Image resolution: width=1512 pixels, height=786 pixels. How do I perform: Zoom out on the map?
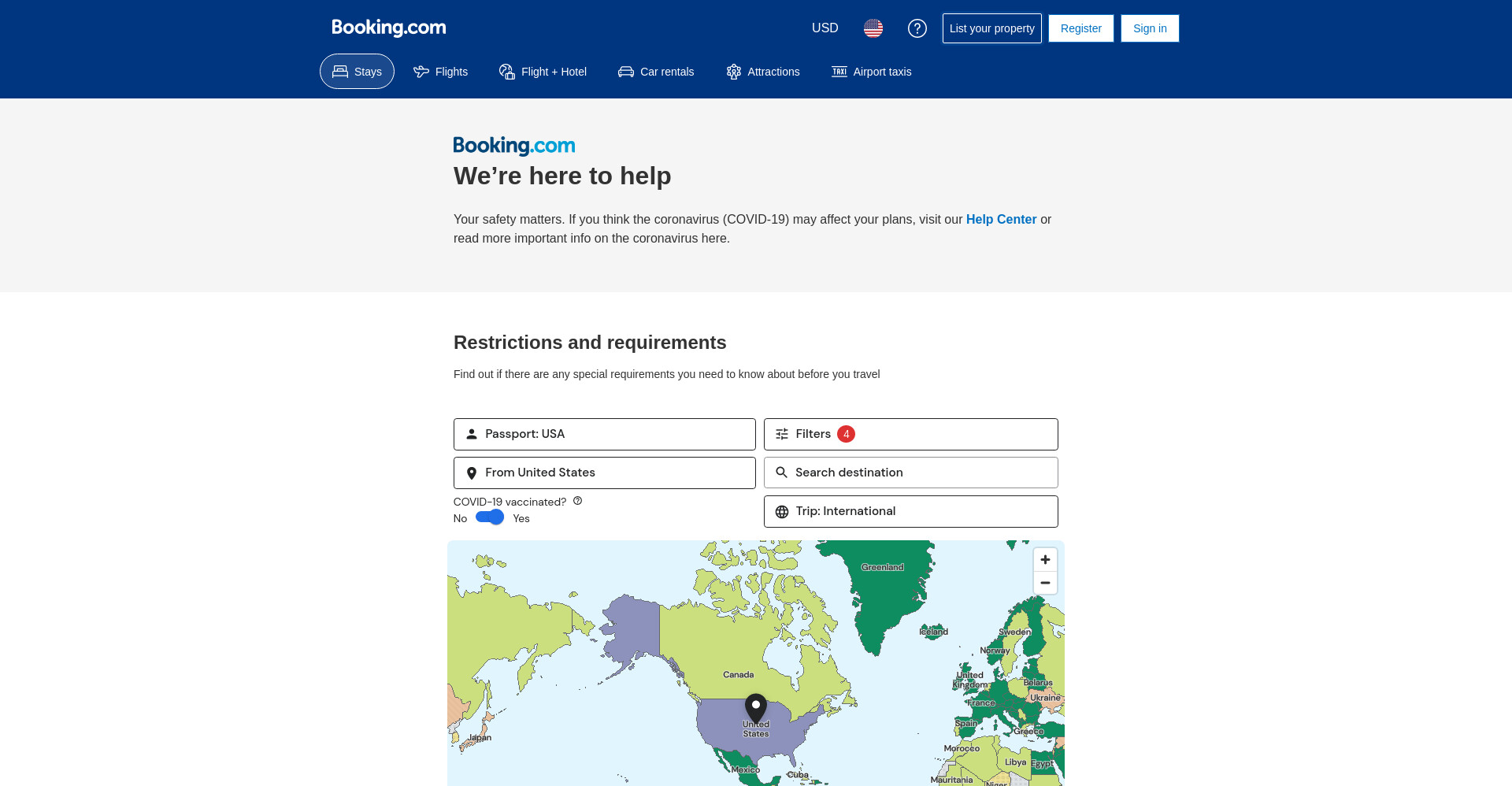1045,583
